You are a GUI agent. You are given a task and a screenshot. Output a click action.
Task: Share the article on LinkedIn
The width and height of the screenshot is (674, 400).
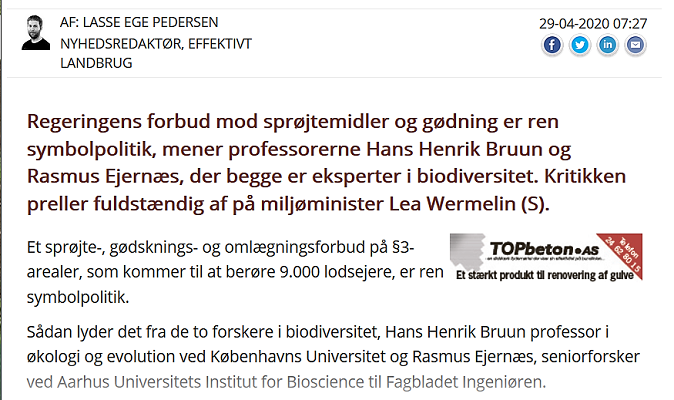point(607,45)
